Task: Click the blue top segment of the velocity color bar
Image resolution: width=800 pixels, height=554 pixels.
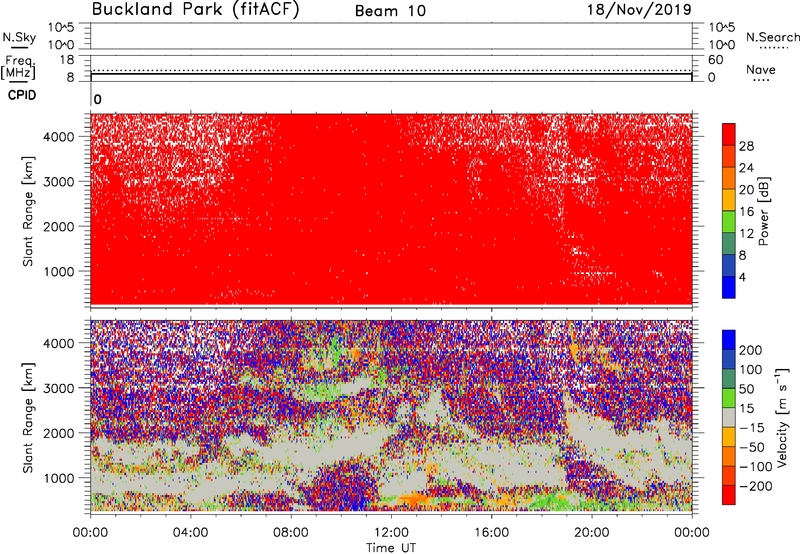Action: pyautogui.click(x=729, y=340)
